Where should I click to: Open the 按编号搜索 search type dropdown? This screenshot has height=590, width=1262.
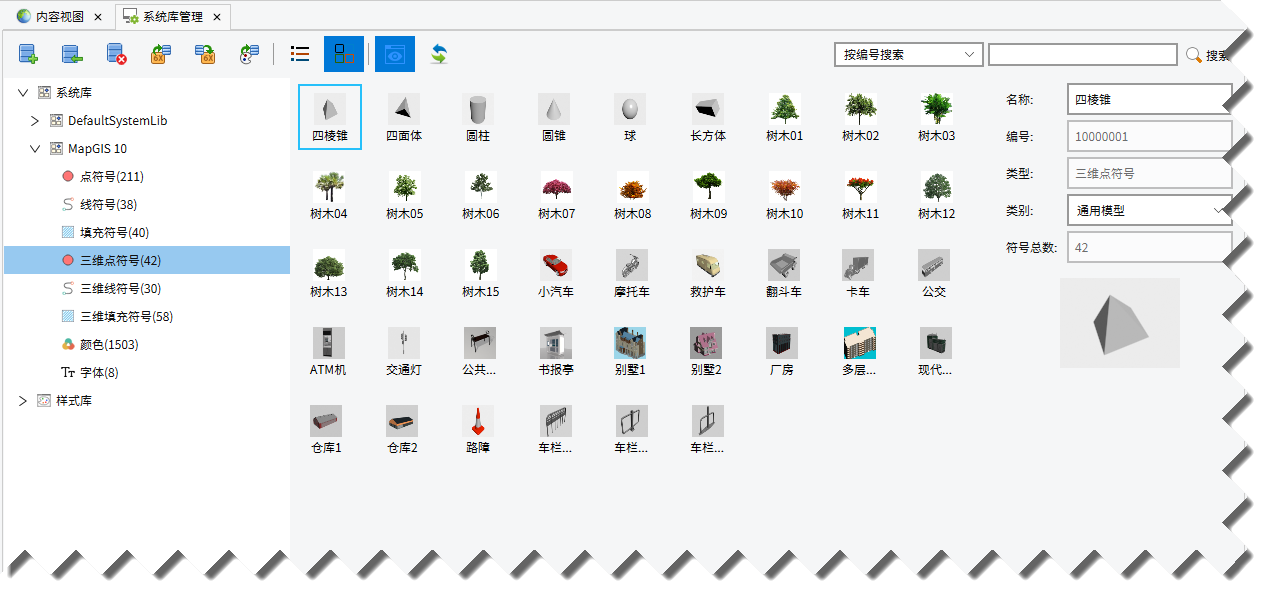tap(909, 55)
